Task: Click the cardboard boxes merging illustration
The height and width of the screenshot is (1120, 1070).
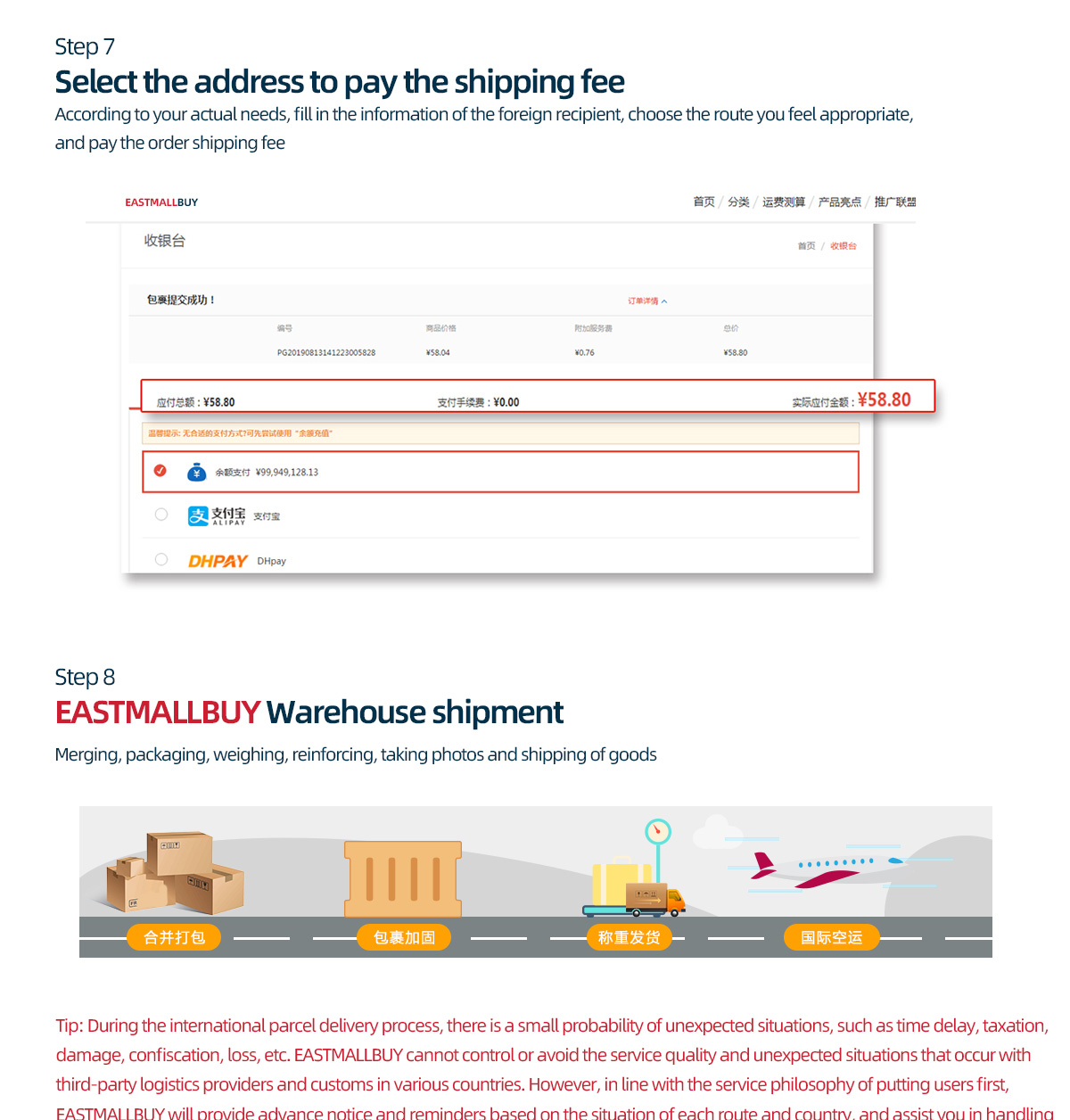Action: coord(175,873)
